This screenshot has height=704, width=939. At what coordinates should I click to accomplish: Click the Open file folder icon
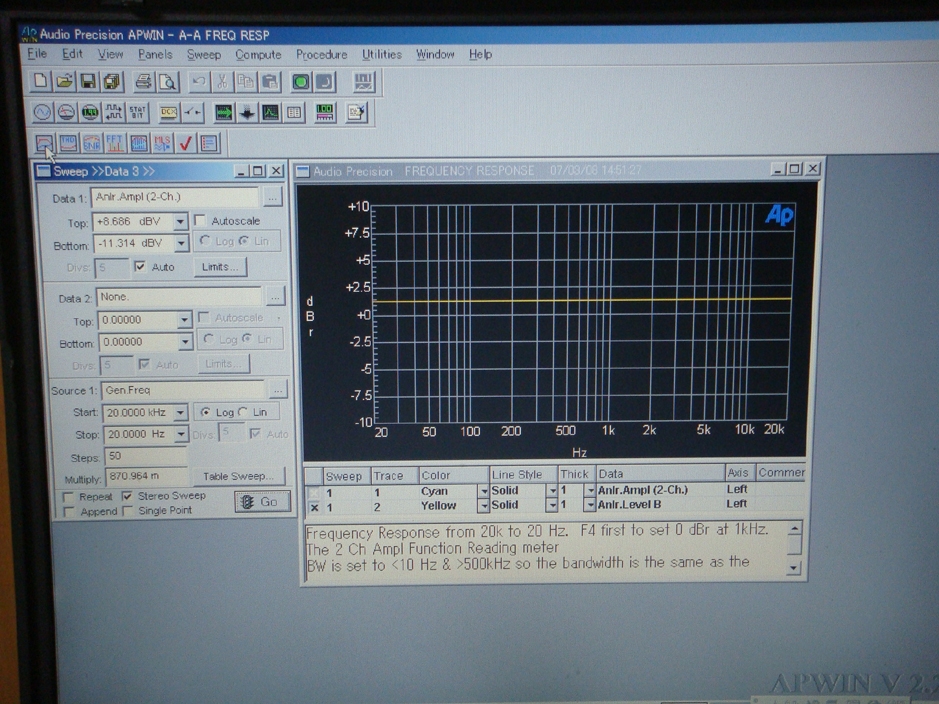[64, 81]
